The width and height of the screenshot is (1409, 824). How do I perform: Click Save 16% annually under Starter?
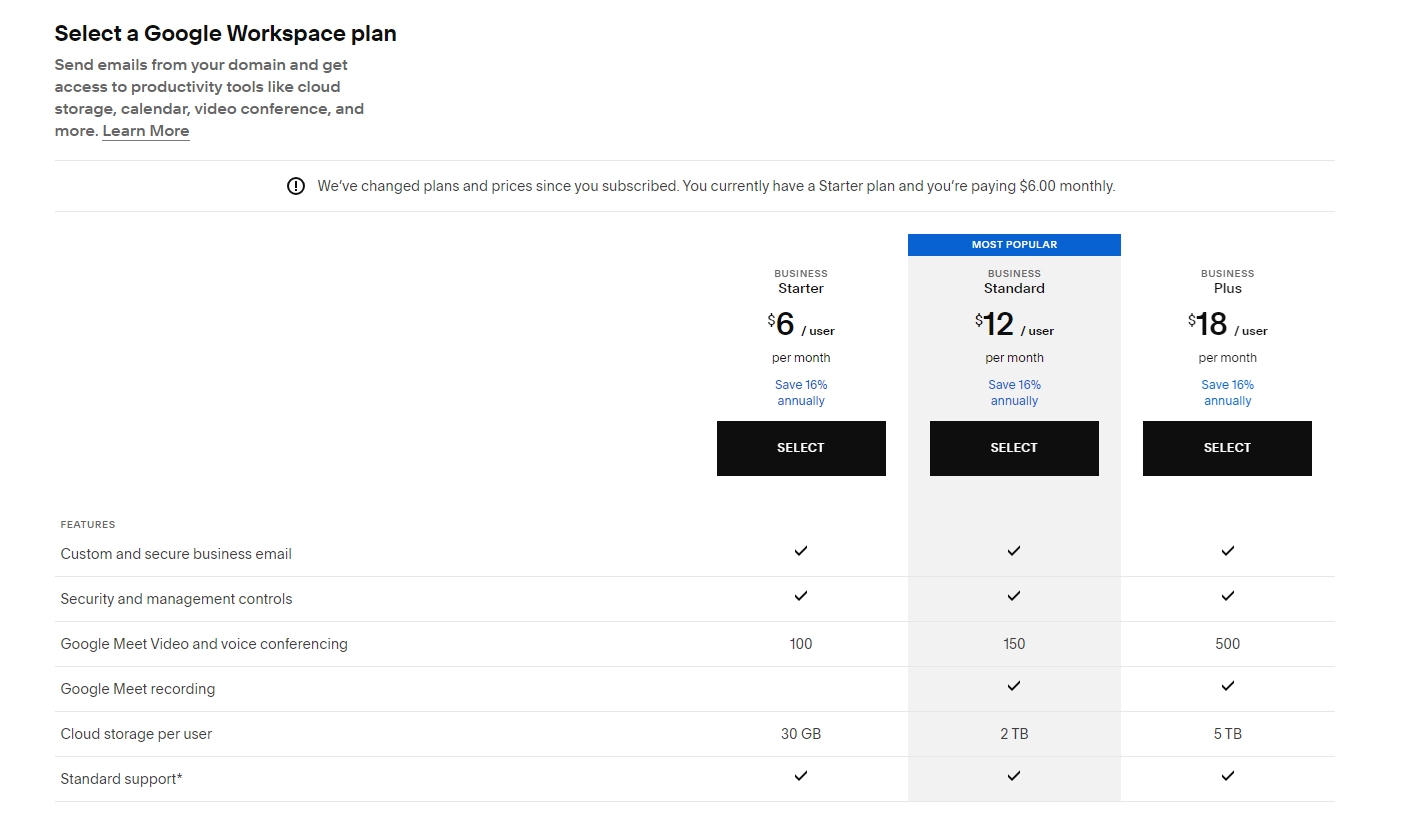pos(801,393)
